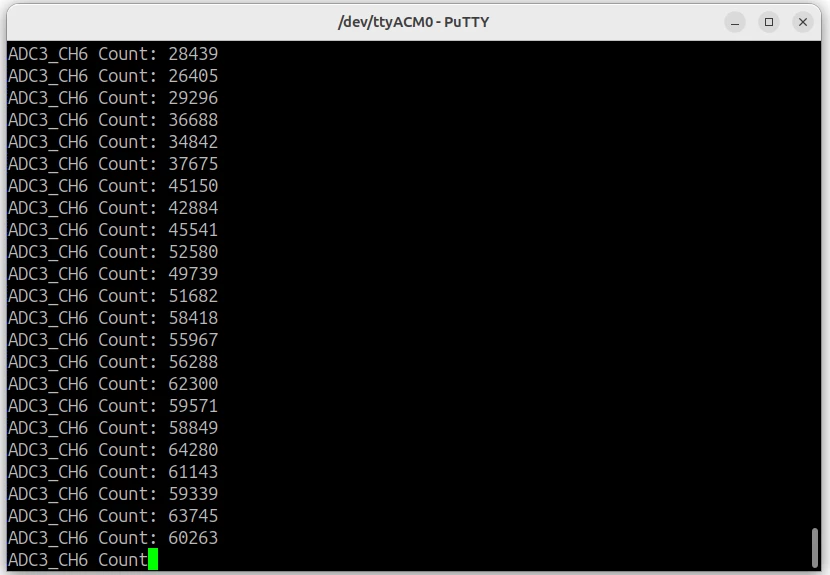Click the line with count 59571

point(113,406)
